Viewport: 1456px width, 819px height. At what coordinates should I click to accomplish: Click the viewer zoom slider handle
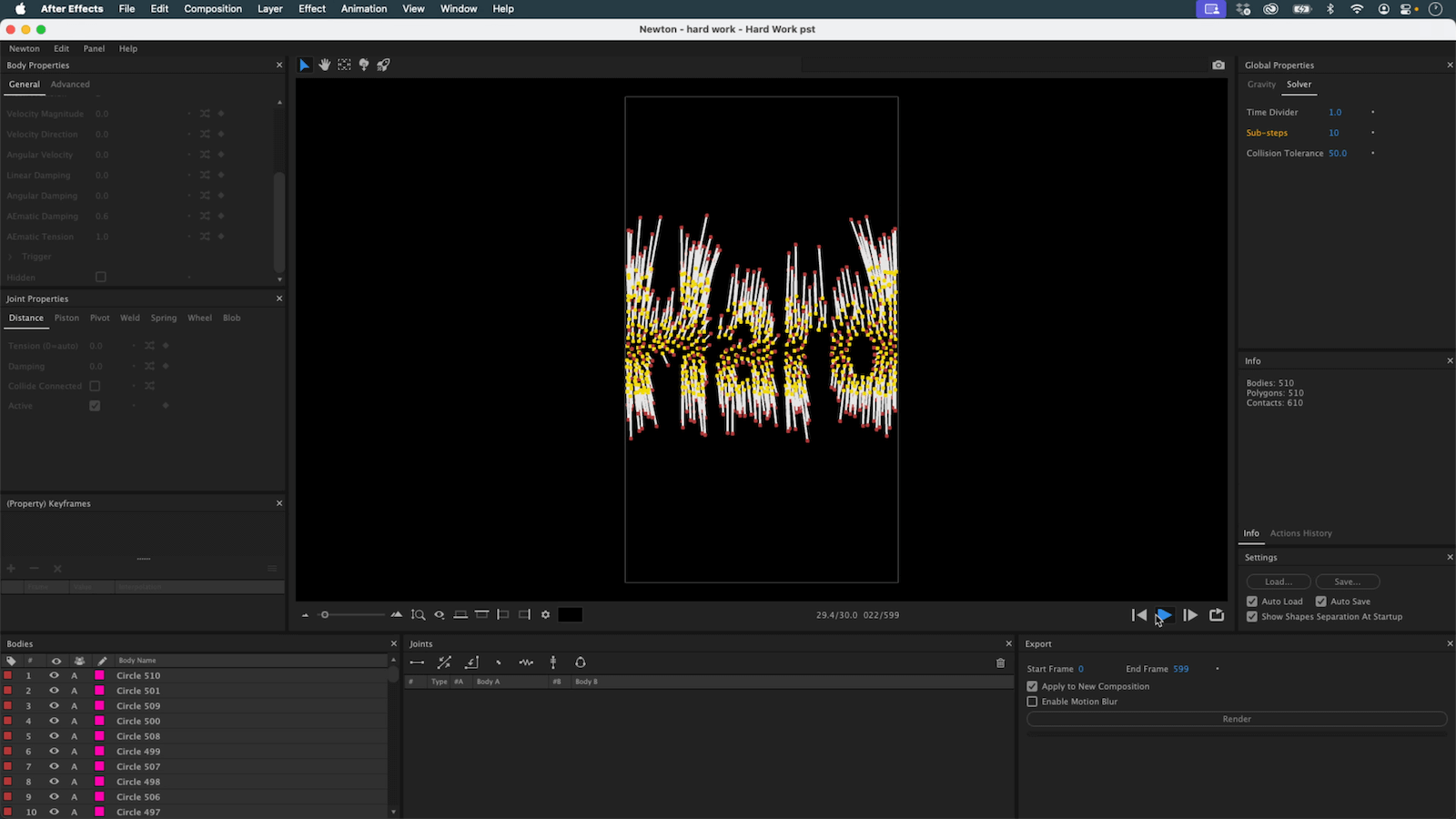[325, 615]
